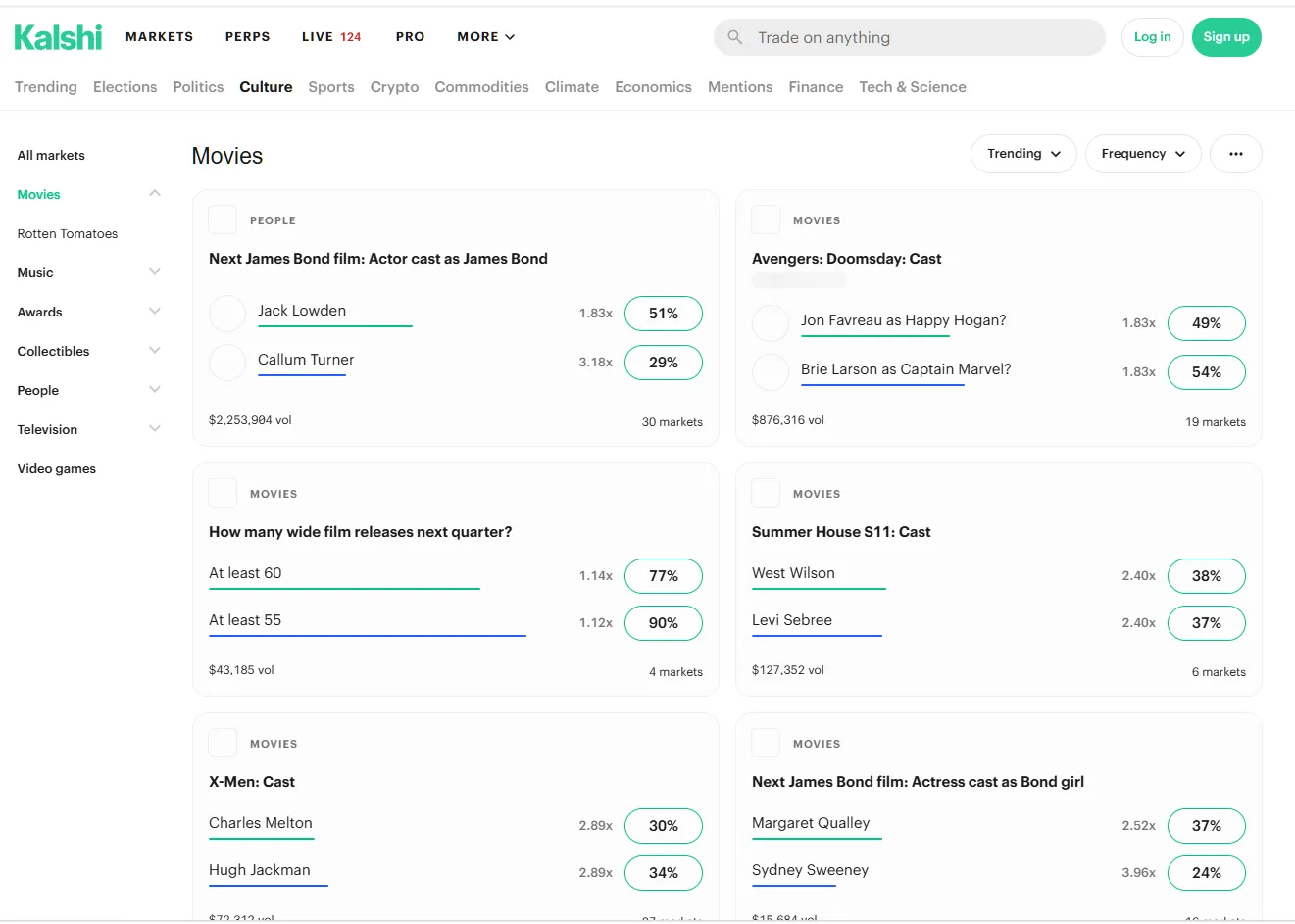Screen dimensions: 1295x924
Task: Switch to the Sports category tab
Action: point(331,87)
